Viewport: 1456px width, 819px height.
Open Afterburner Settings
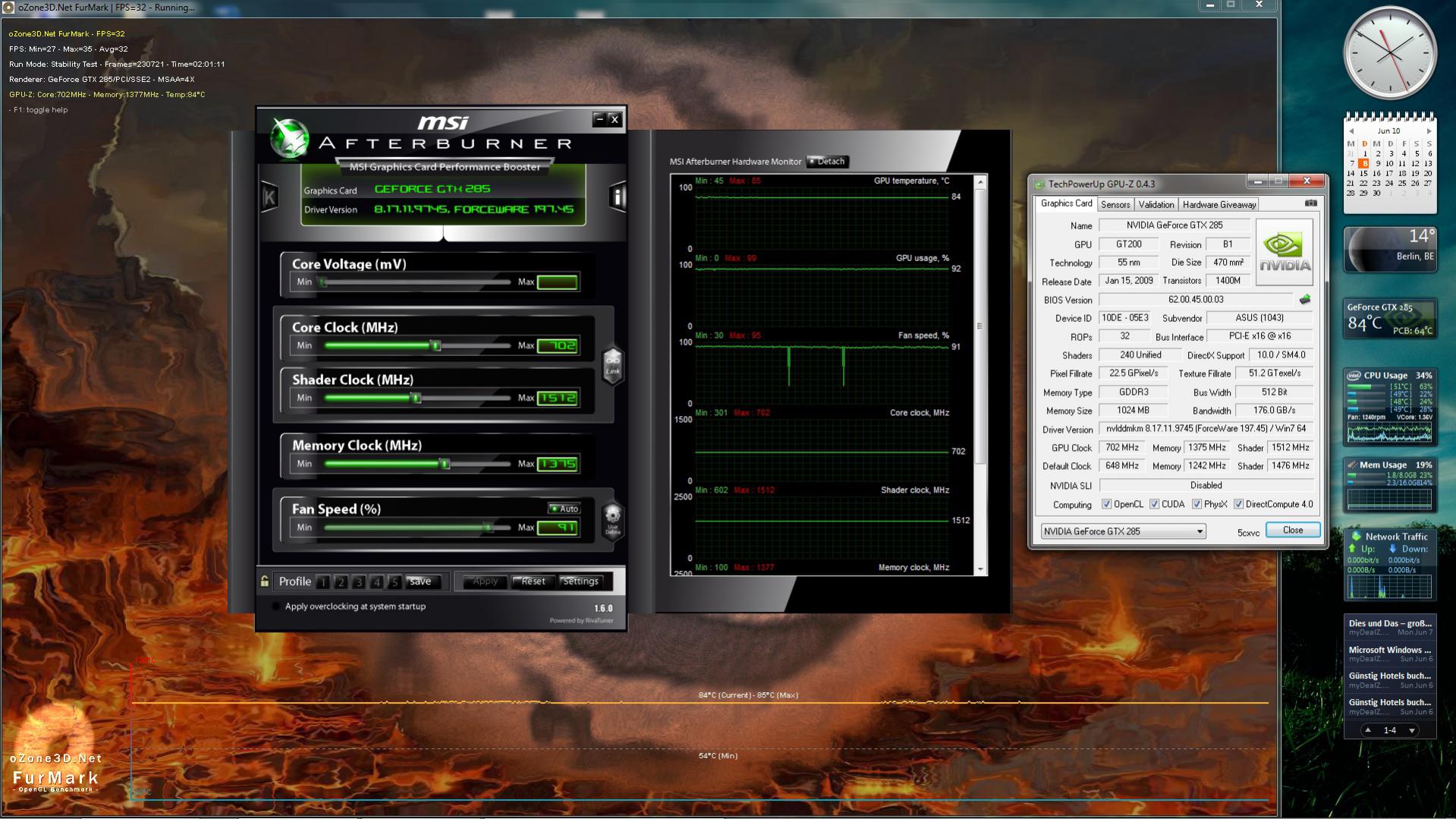click(x=580, y=581)
